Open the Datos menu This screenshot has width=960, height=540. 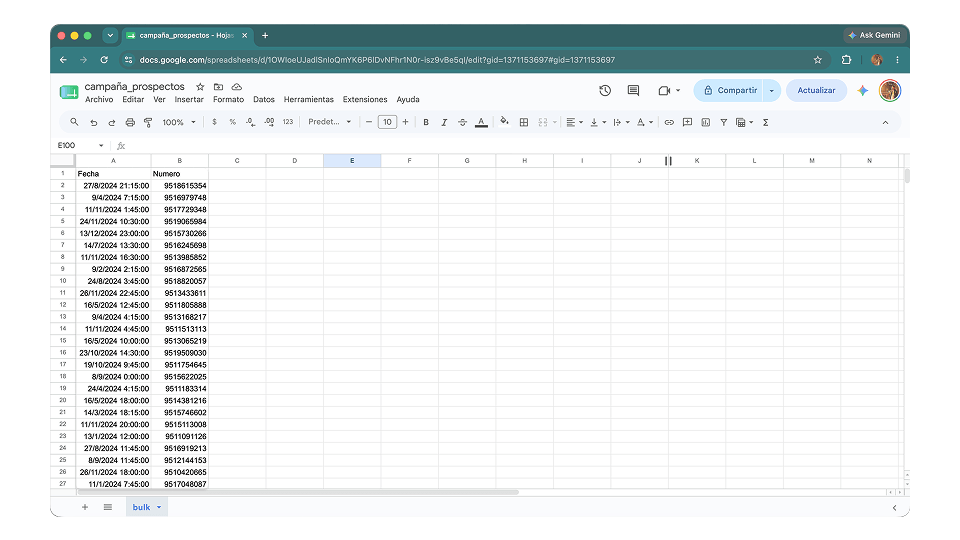click(264, 99)
